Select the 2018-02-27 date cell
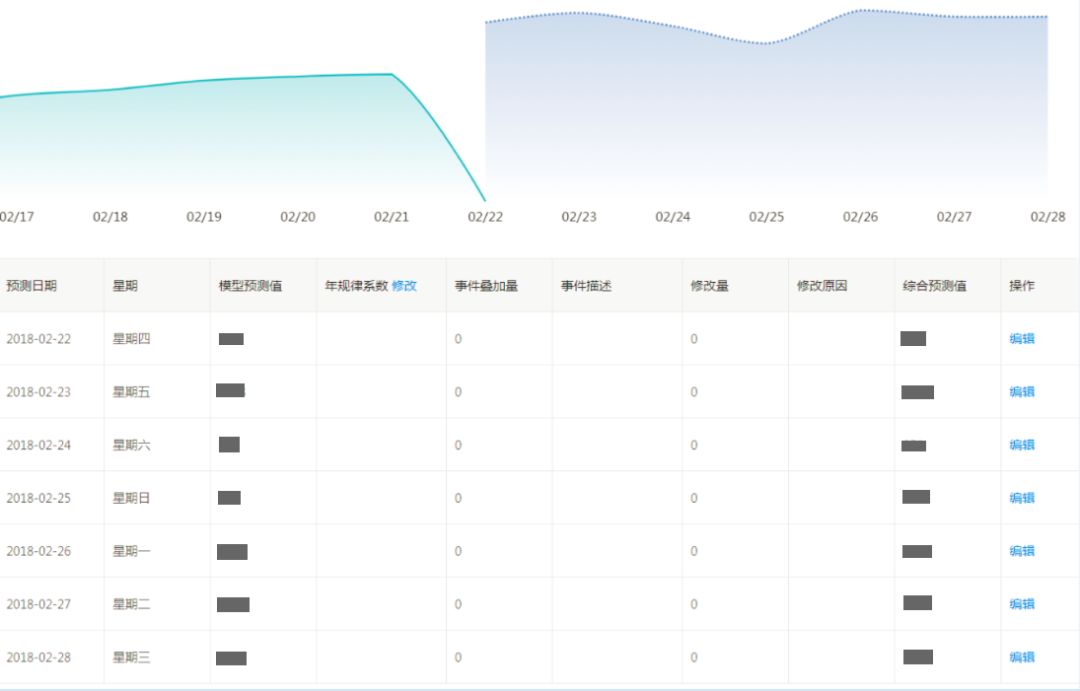 [x=39, y=604]
